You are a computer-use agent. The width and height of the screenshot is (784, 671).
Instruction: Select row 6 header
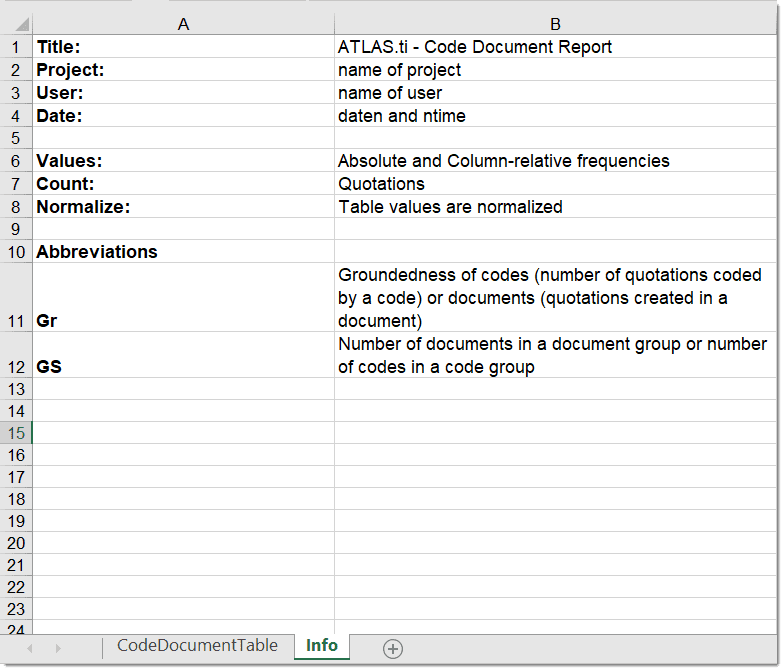[x=16, y=160]
